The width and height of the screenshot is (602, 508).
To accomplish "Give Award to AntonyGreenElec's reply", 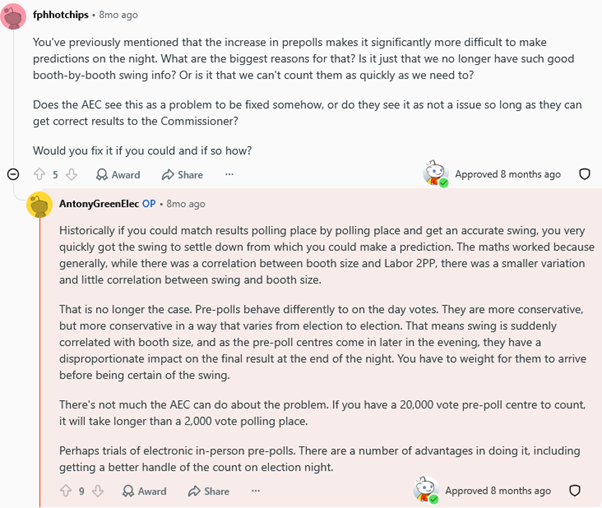I will [x=144, y=491].
